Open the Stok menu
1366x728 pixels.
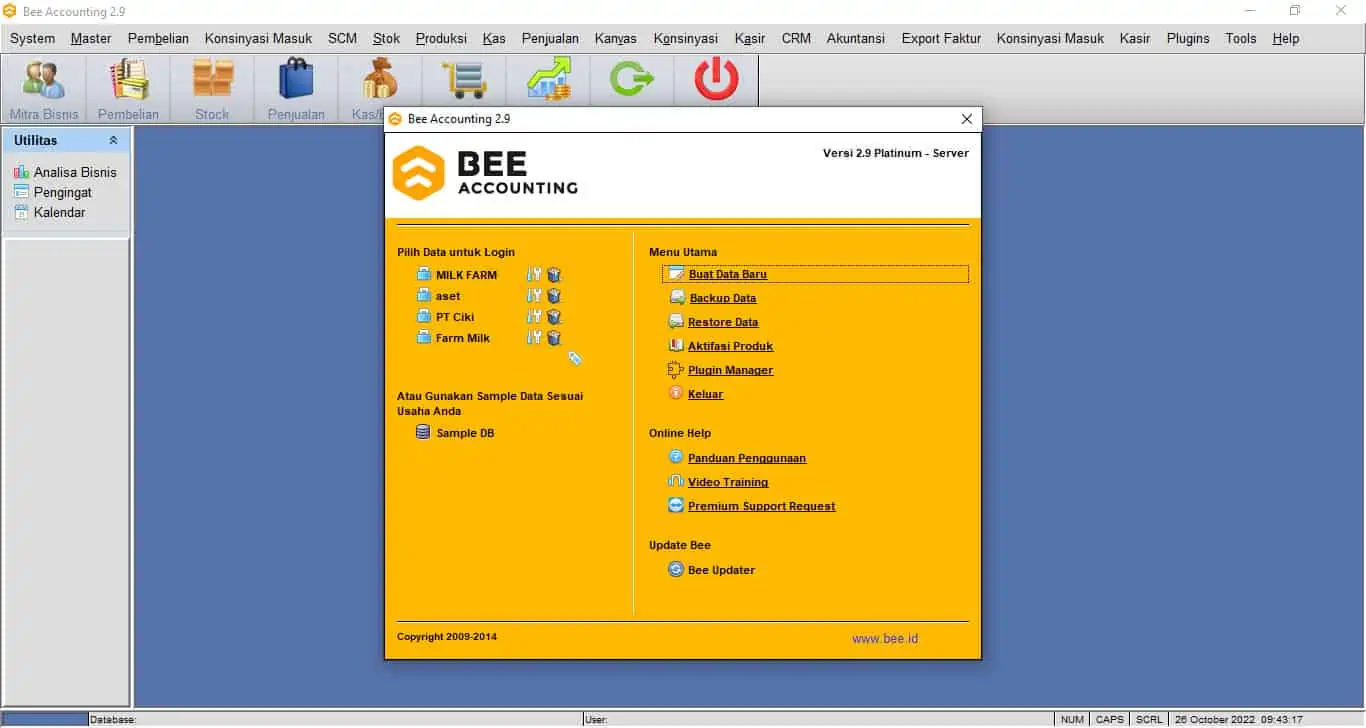point(386,39)
